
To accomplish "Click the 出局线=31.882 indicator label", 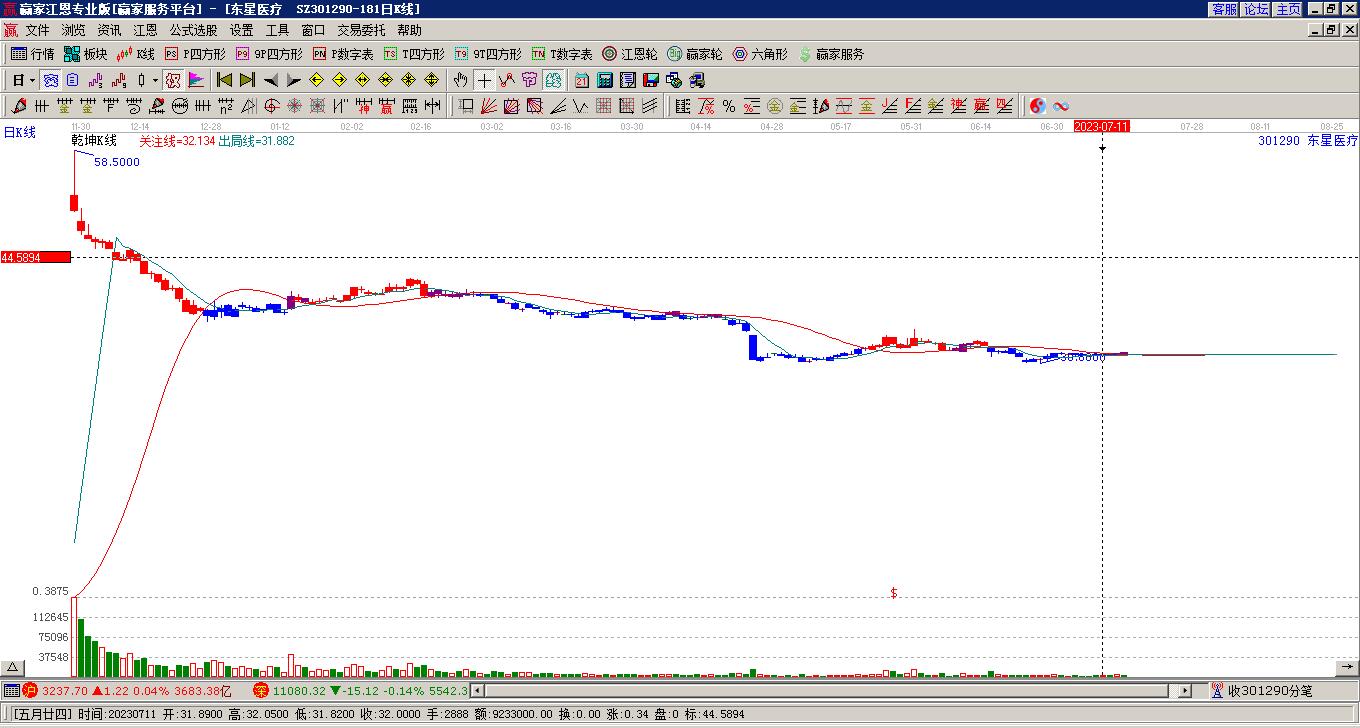I will point(256,141).
